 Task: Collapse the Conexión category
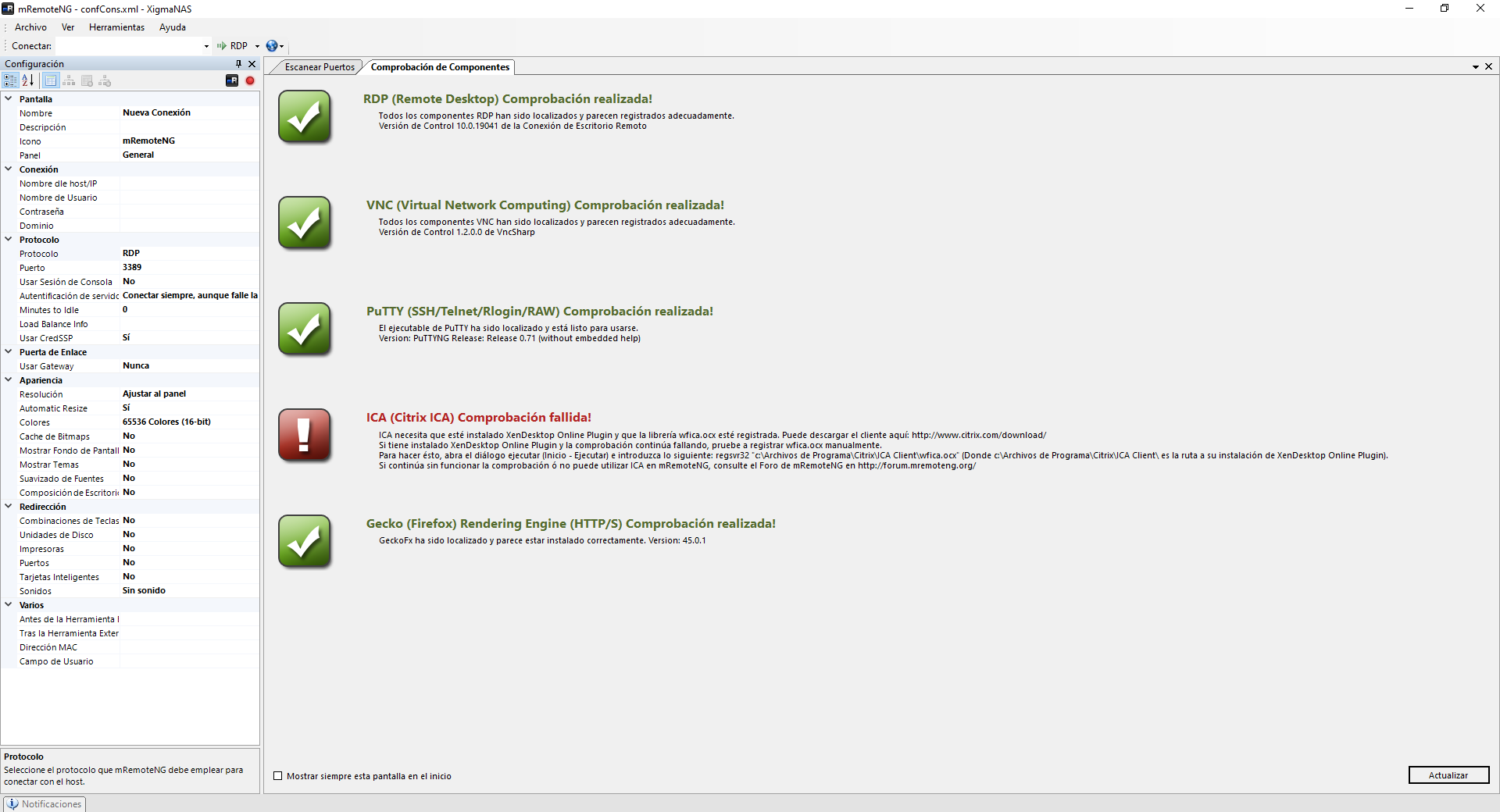point(9,169)
